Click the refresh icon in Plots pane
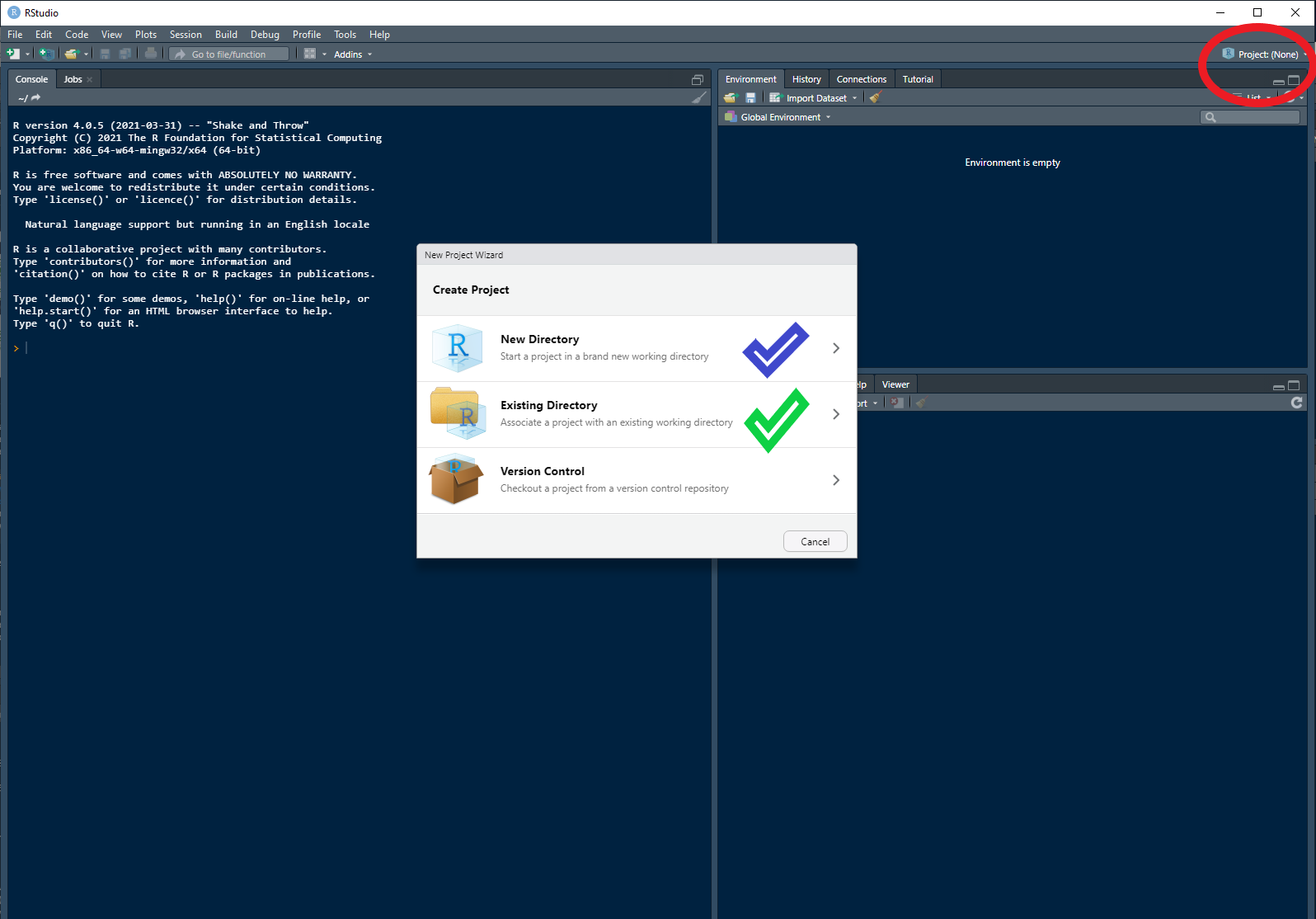The width and height of the screenshot is (1316, 919). (x=1297, y=403)
